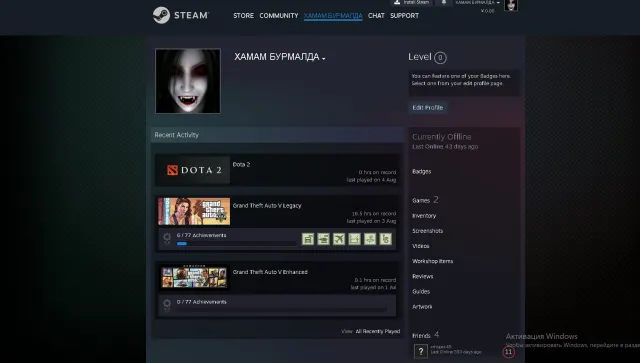Open the notifications bell icon
The width and height of the screenshot is (640, 363).
tap(444, 2)
